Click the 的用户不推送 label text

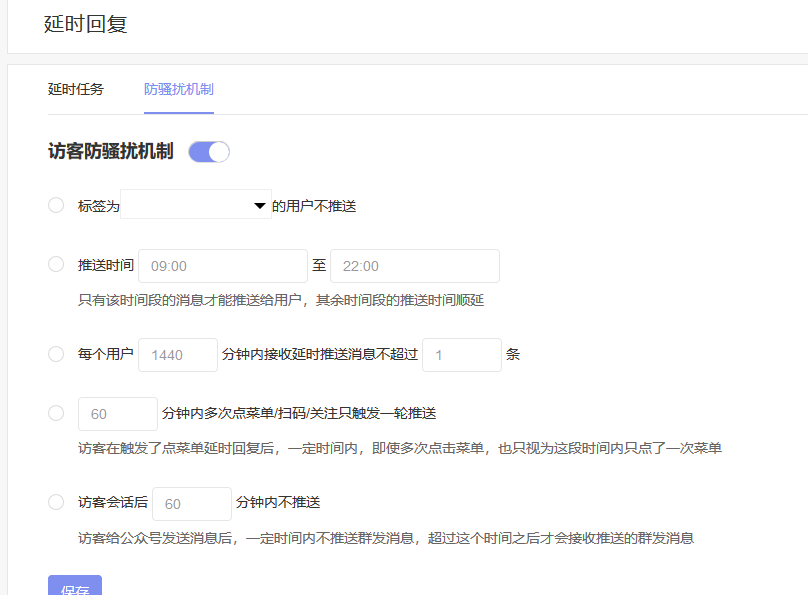tap(314, 206)
